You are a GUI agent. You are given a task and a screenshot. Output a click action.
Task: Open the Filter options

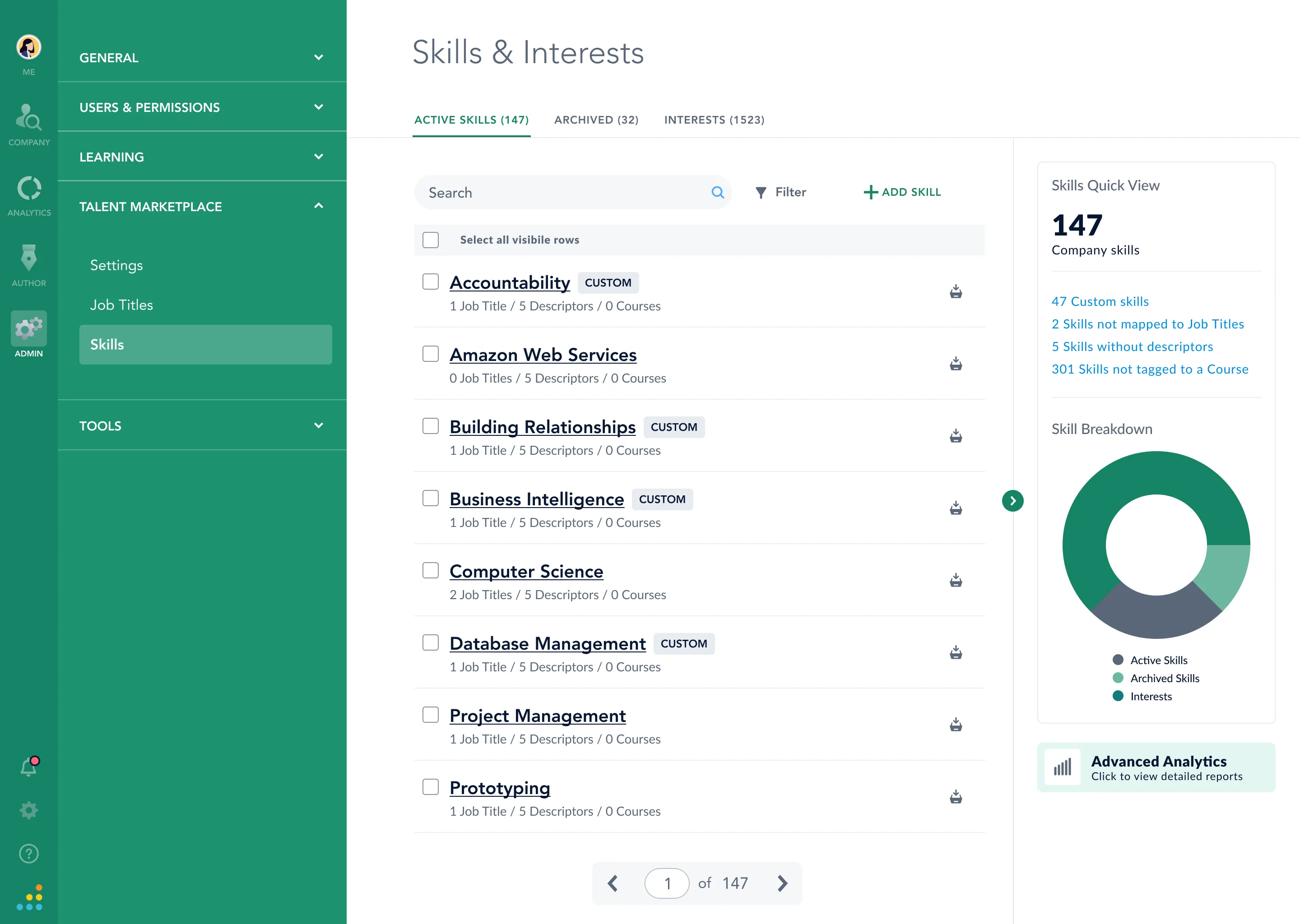(x=780, y=192)
